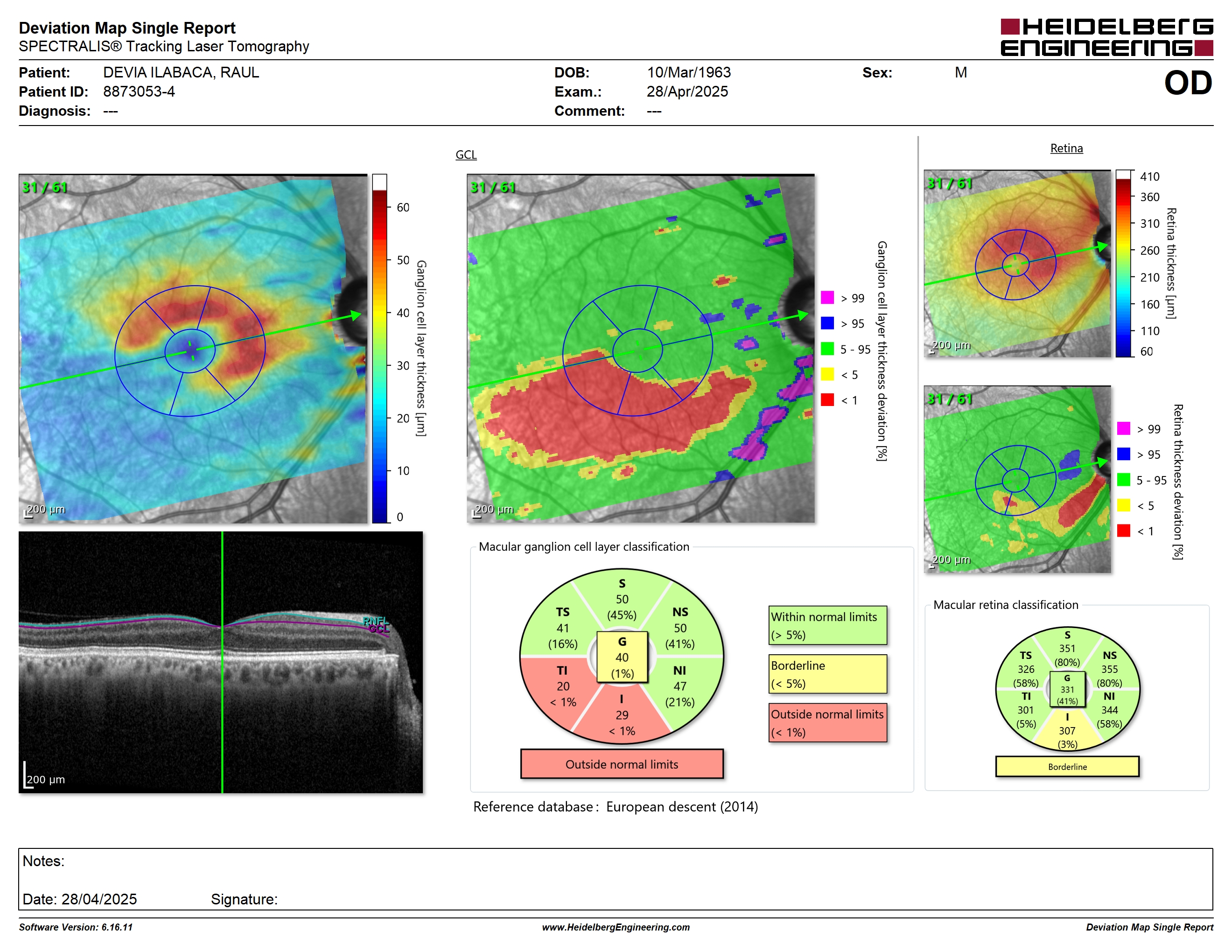Select retina sector TI 301 (5%)
The image size is (1232, 952).
pos(1026,710)
